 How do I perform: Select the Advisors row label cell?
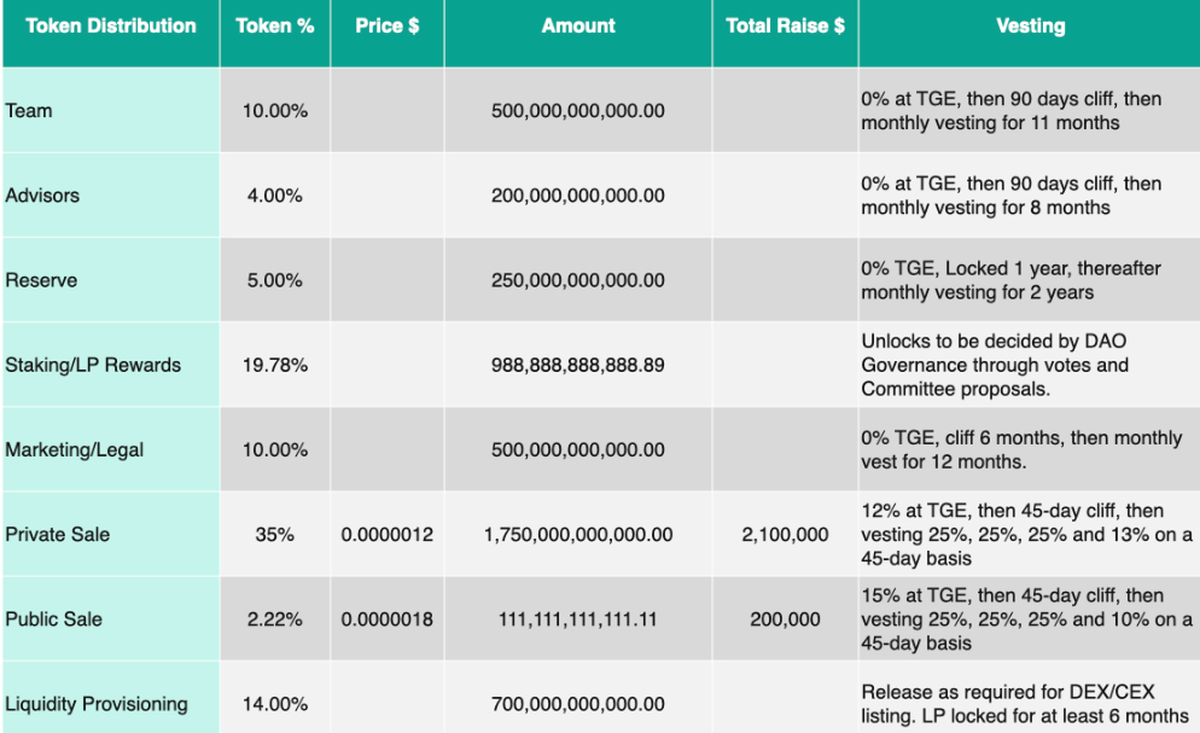pyautogui.click(x=42, y=196)
